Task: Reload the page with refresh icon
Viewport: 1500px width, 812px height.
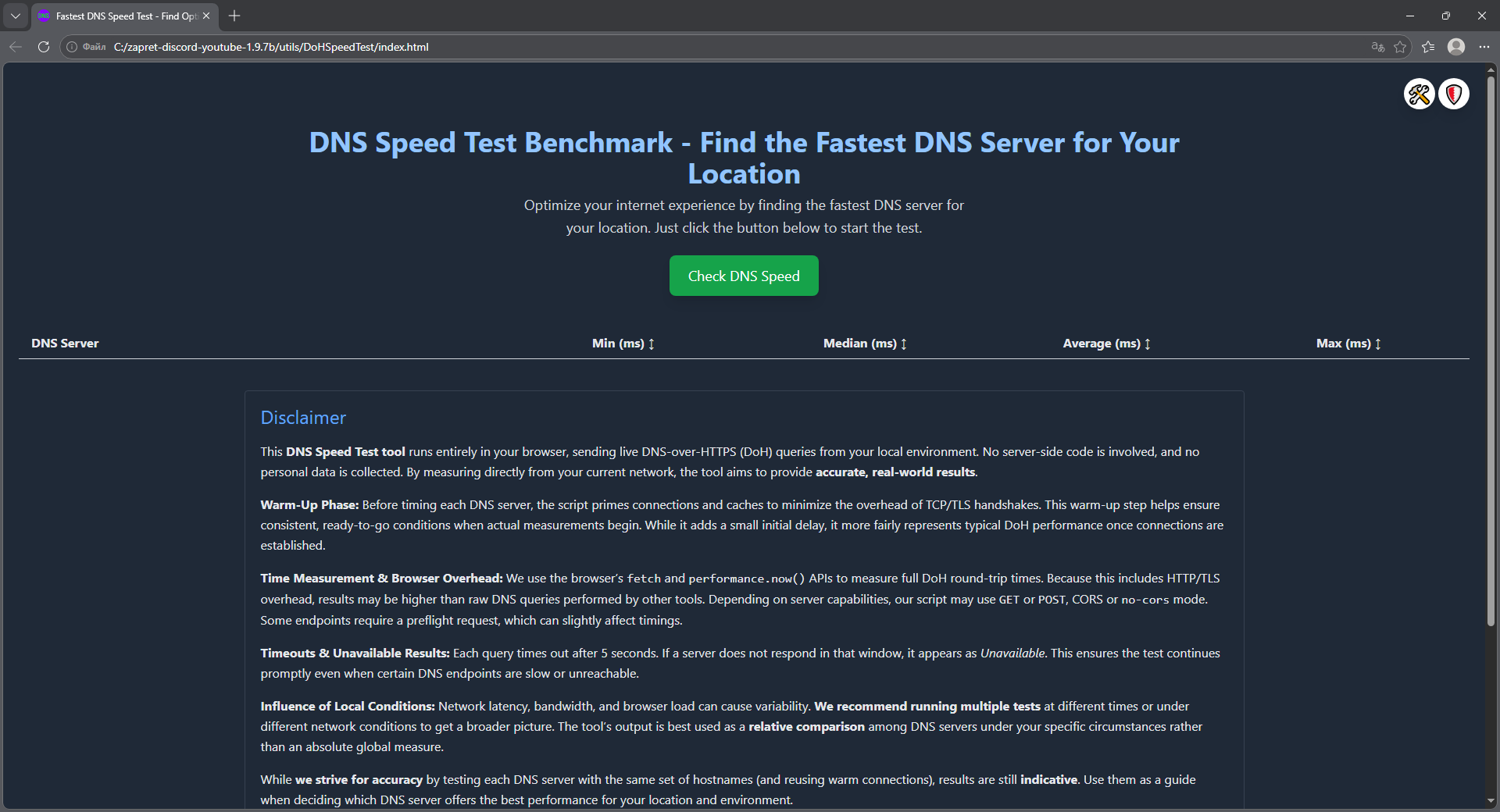Action: [44, 47]
